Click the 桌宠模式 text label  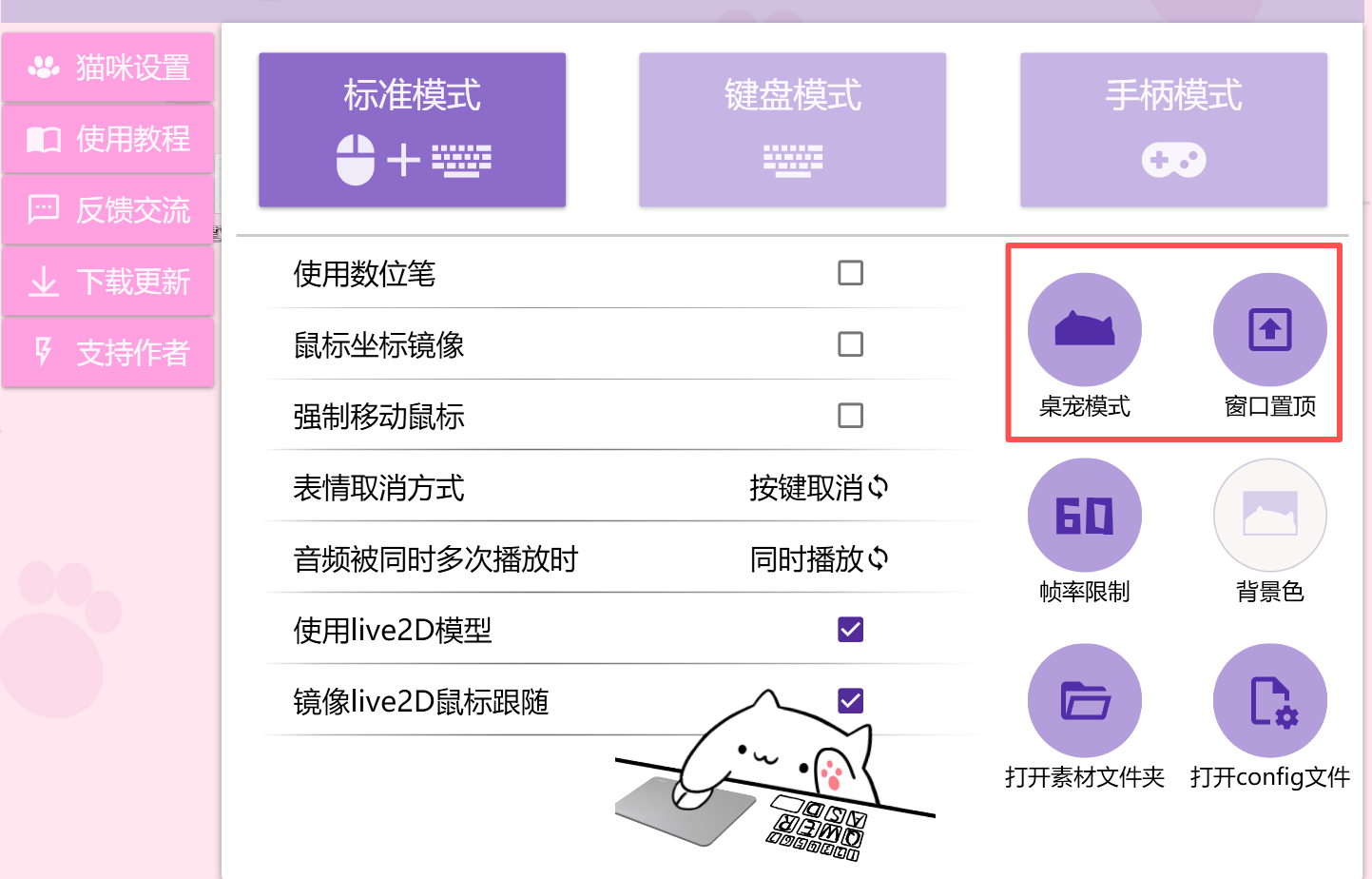1084,406
